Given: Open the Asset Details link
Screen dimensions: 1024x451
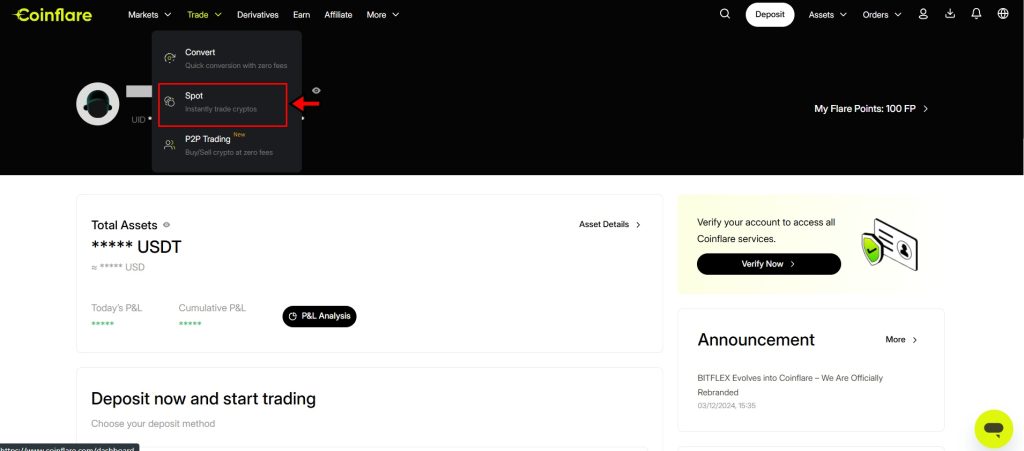Looking at the screenshot, I should tap(610, 225).
